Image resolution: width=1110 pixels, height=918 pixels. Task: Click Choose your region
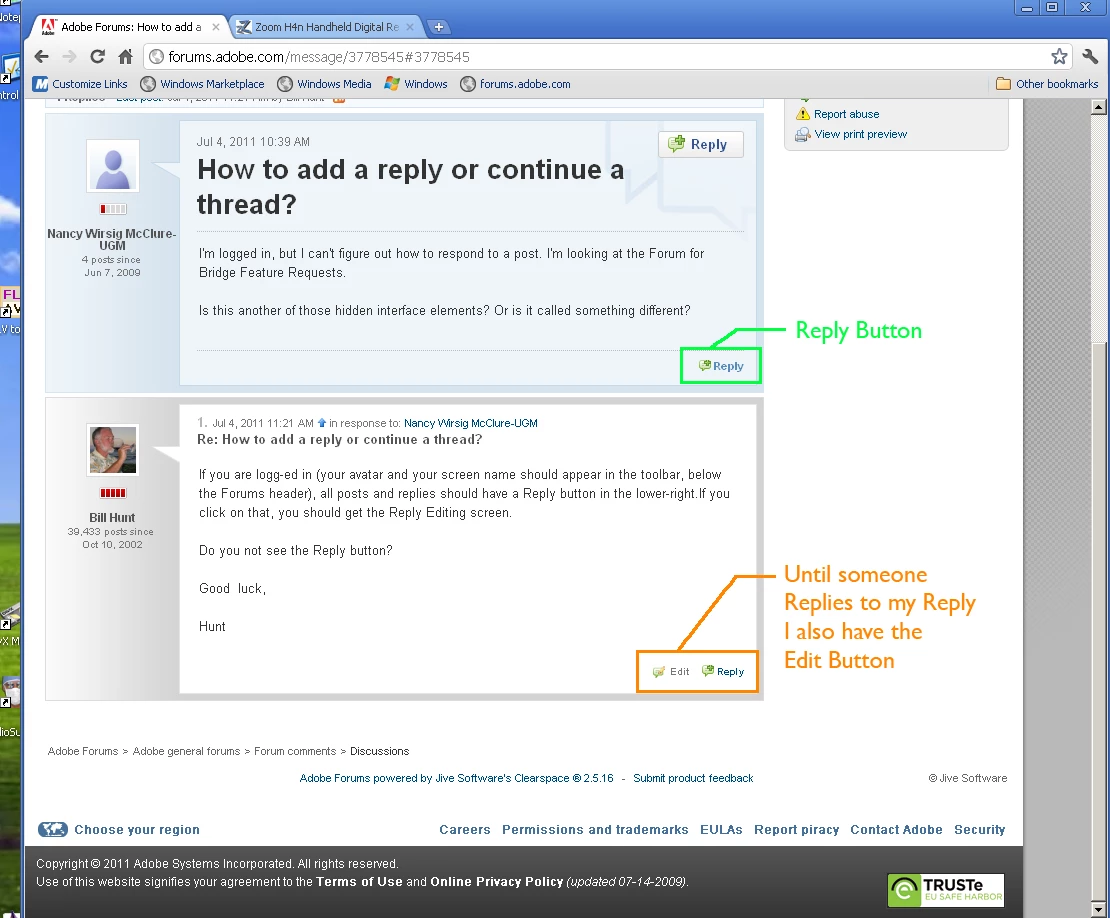pyautogui.click(x=137, y=830)
